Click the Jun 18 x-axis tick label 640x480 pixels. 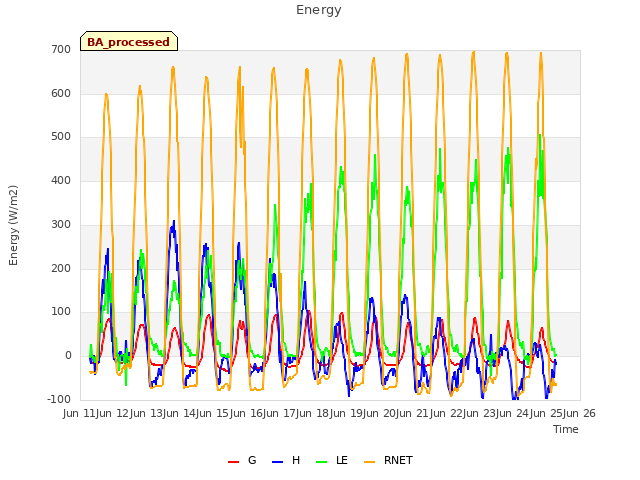(312, 413)
